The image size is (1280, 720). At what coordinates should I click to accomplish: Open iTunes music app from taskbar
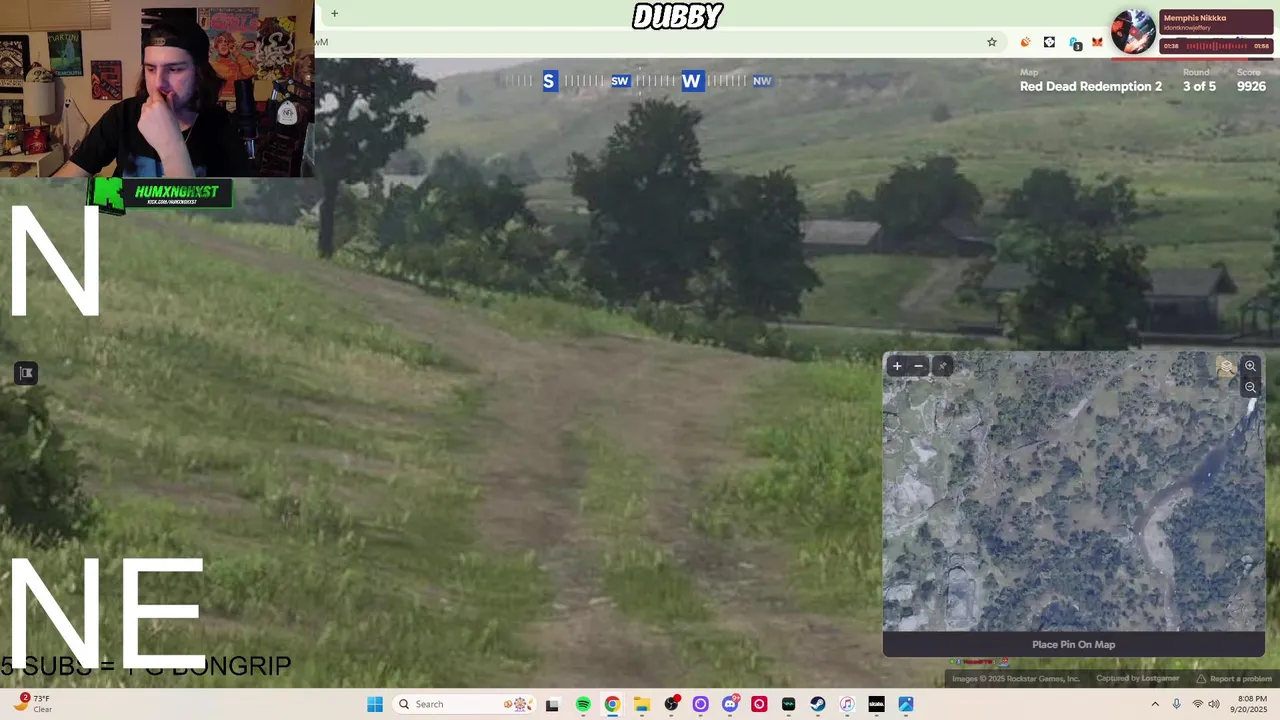point(847,704)
